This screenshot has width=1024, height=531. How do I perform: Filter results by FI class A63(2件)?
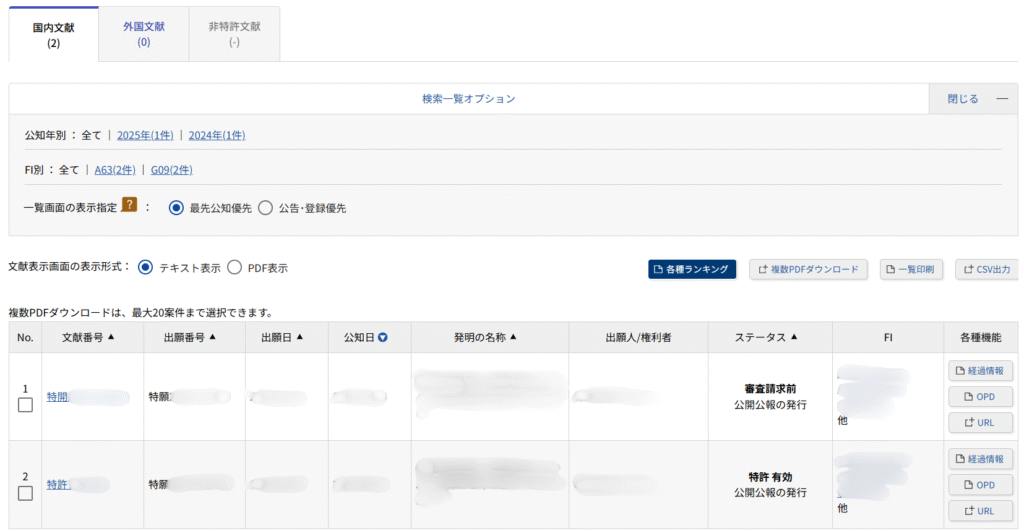[x=115, y=170]
